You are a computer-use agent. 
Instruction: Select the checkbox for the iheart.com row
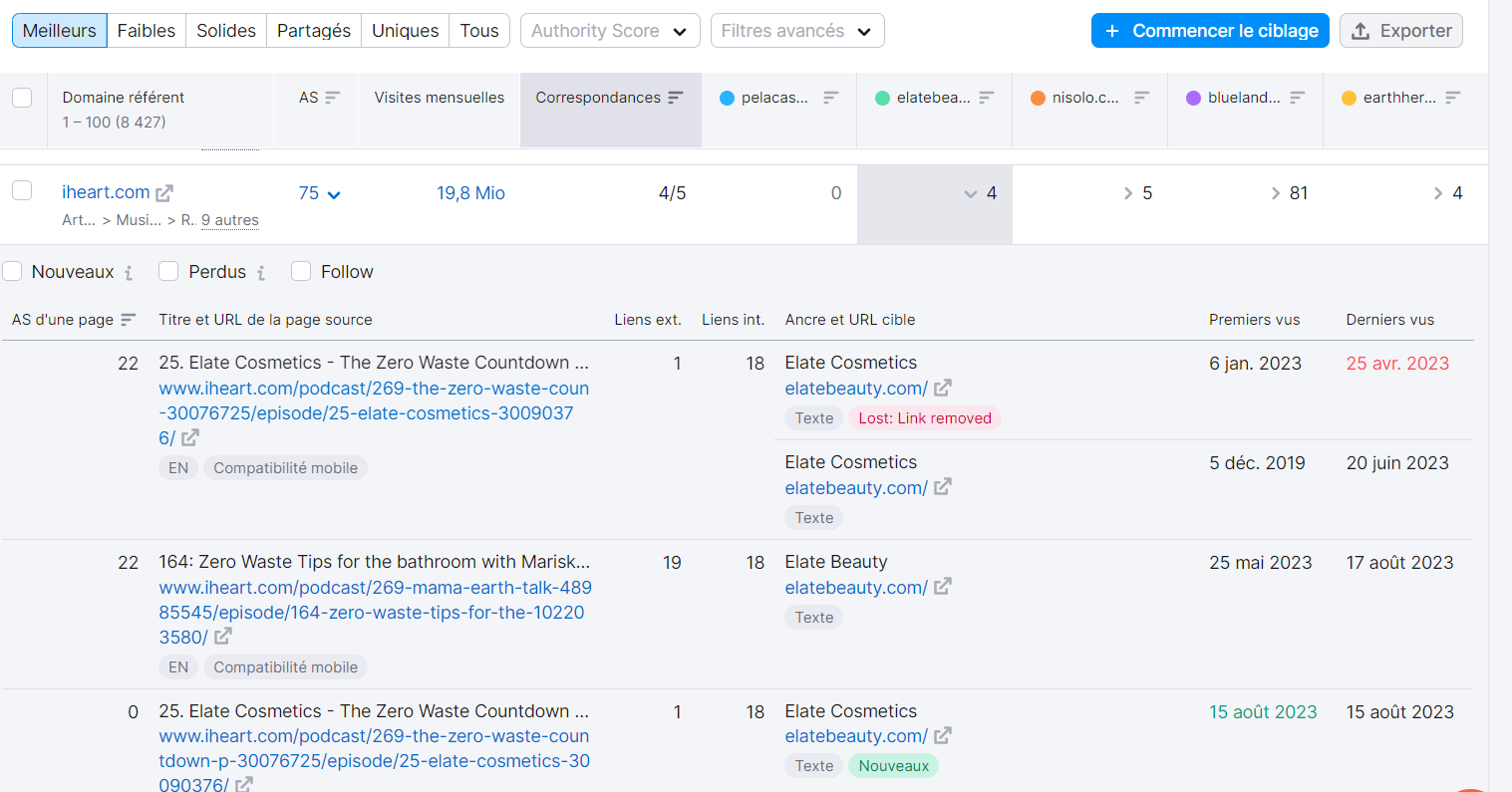click(x=22, y=191)
